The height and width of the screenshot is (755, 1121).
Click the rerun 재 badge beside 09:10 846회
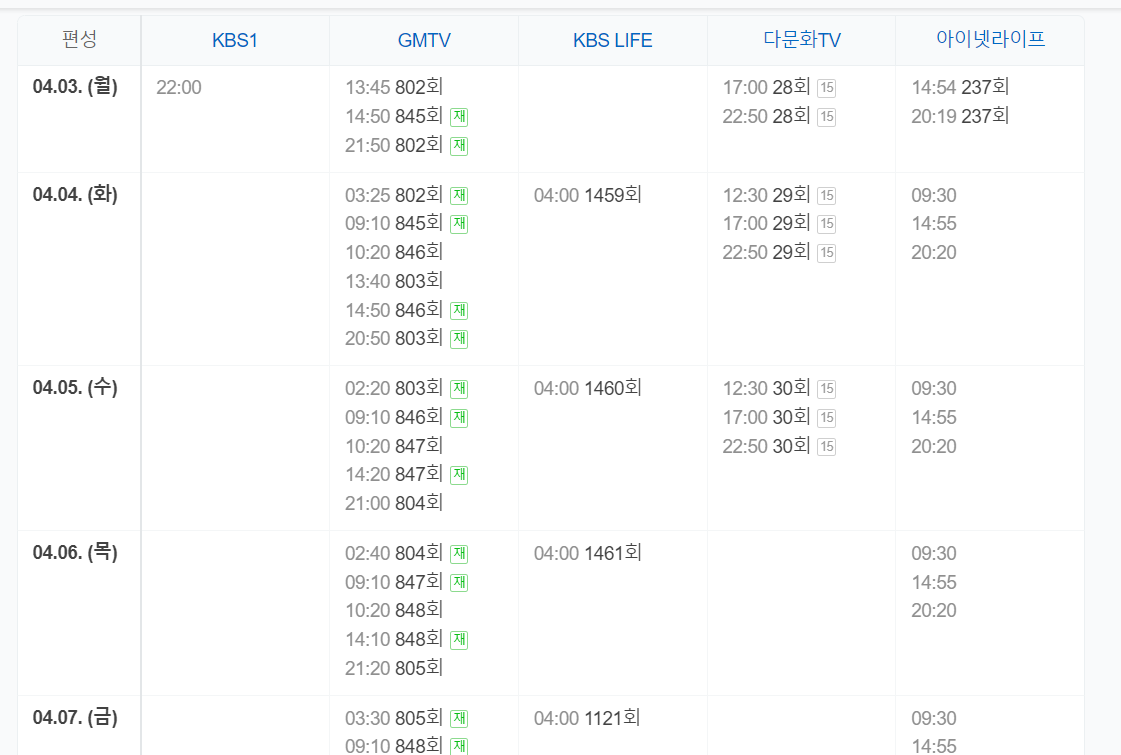tap(459, 418)
